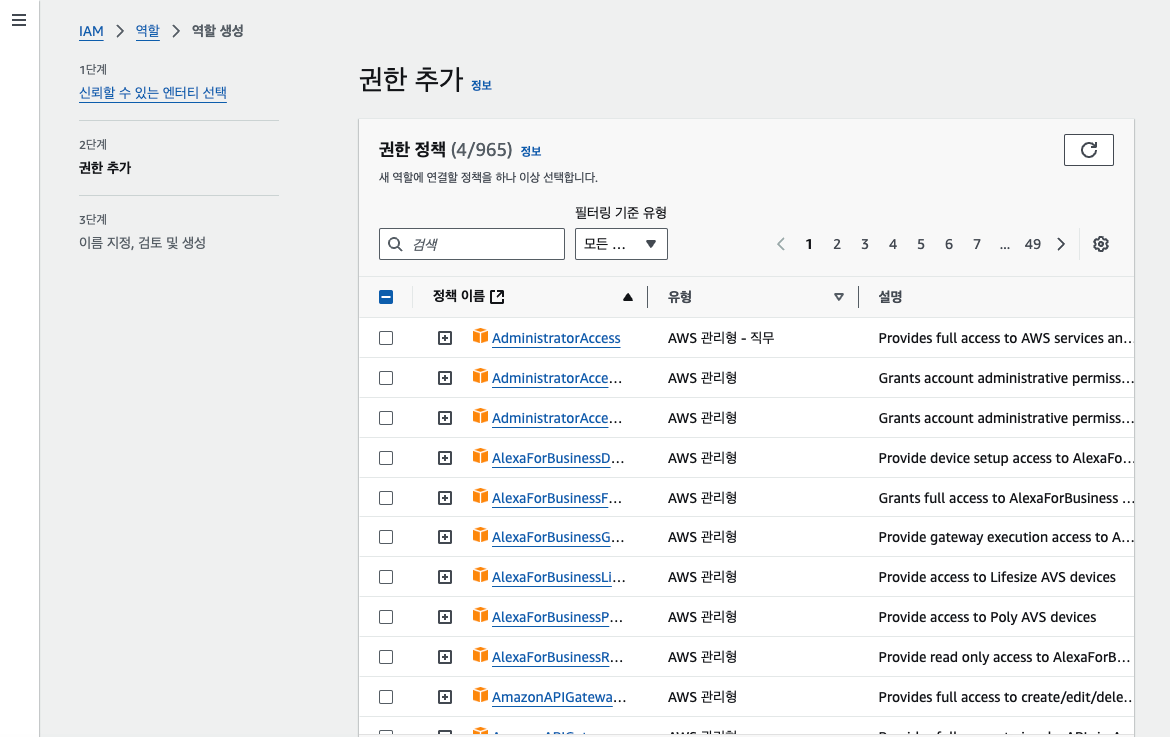The height and width of the screenshot is (737, 1170).
Task: Expand the AlexaForBusinessD… policy row
Action: pos(445,458)
